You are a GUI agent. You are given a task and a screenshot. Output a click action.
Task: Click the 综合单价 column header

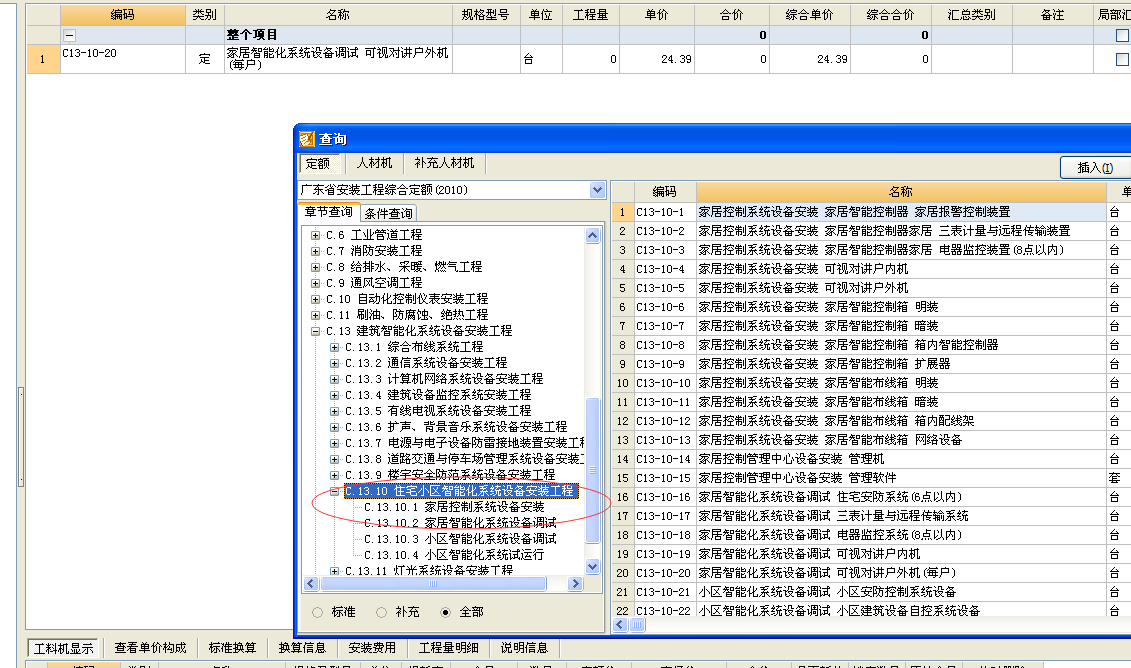point(809,14)
